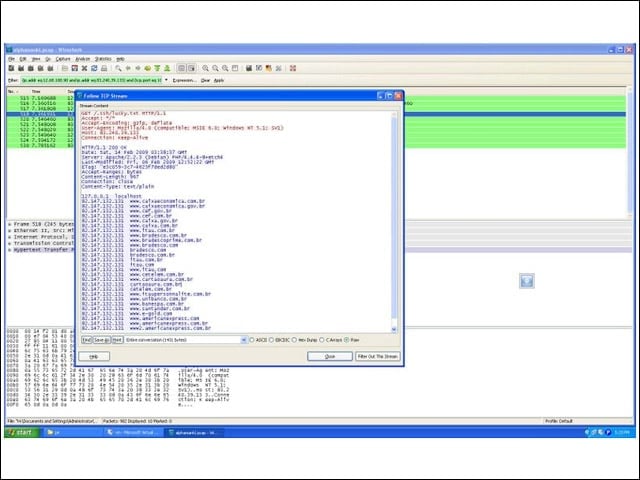Edit coloring rules from the toolbar
Screen dimensions: 640x480
pyautogui.click(x=269, y=68)
